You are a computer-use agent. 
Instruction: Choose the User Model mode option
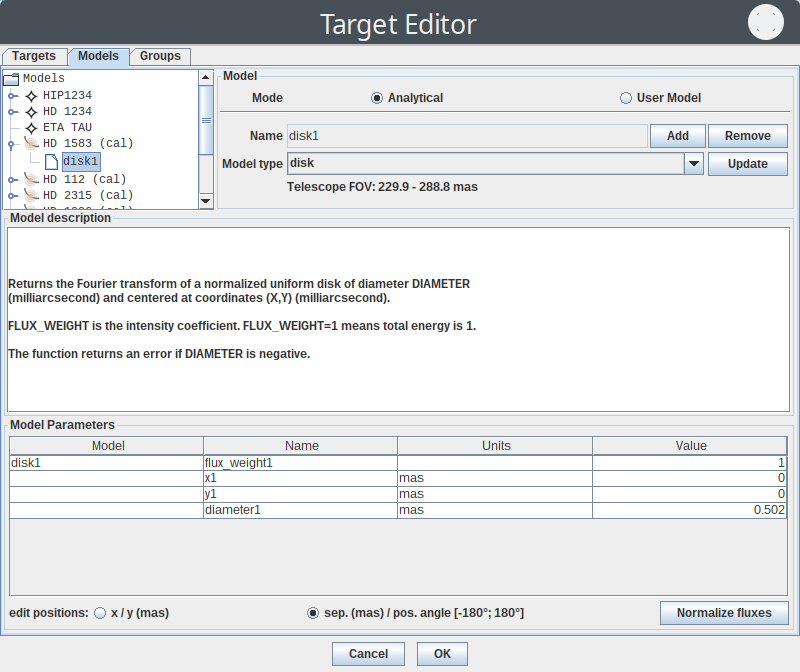(626, 98)
